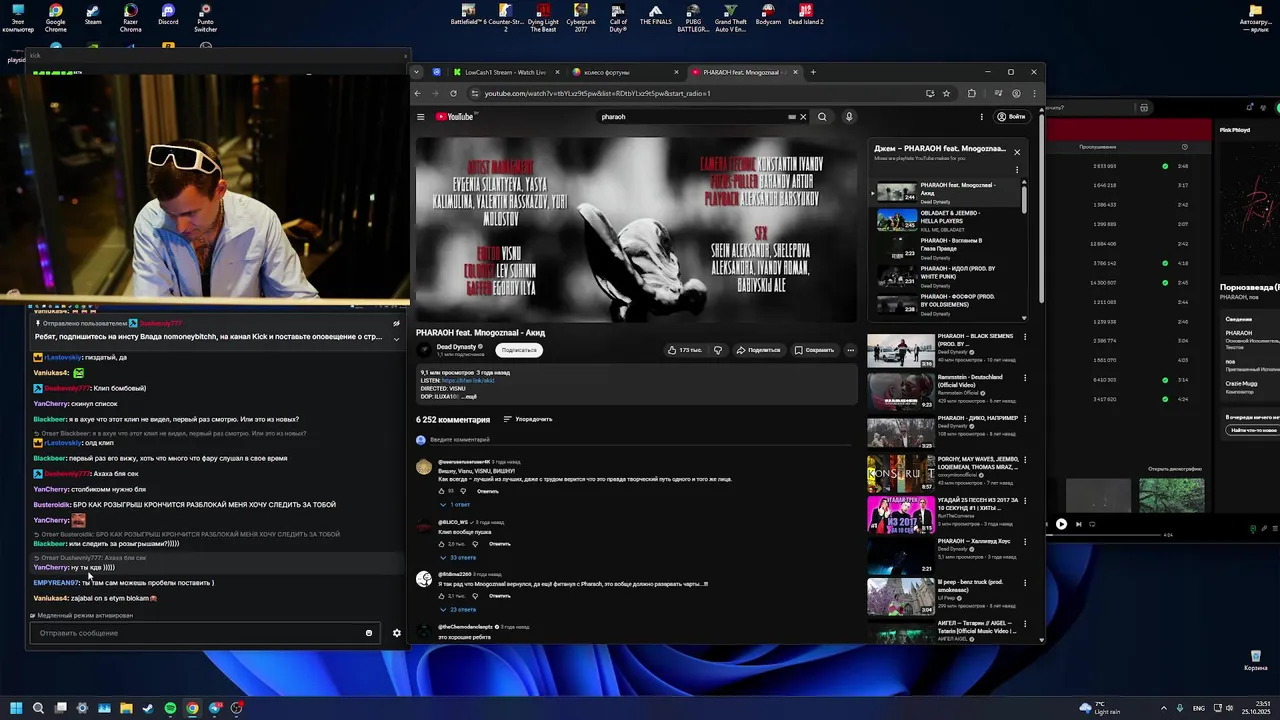Open the LISTEN link in description
The height and width of the screenshot is (720, 1280).
(468, 380)
